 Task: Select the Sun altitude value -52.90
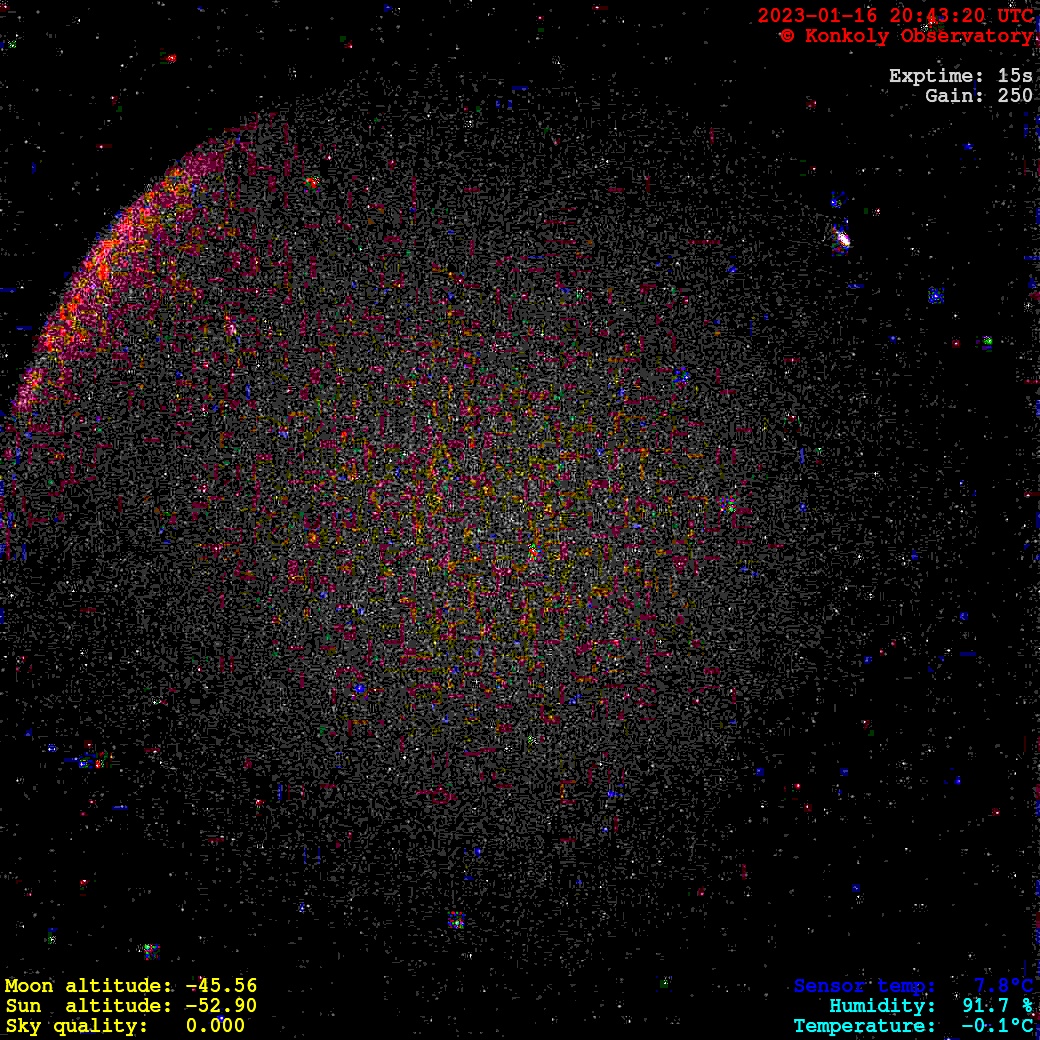[221, 1006]
